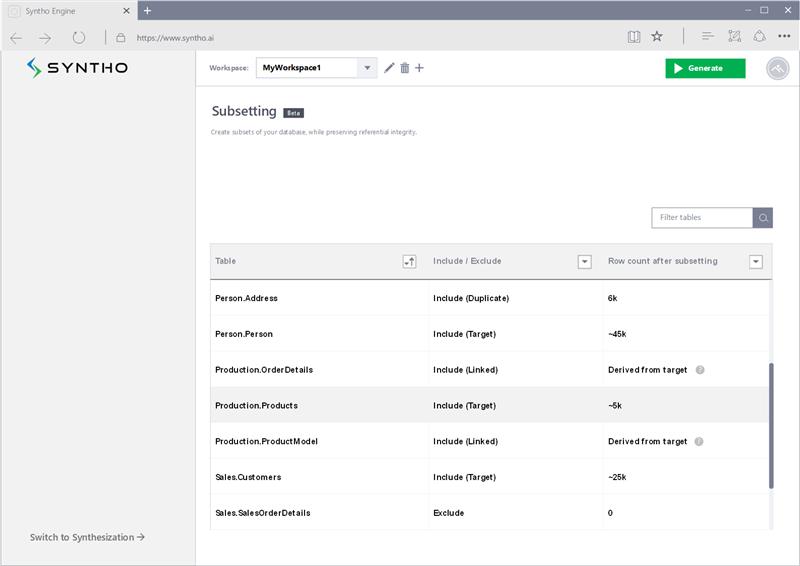Viewport: 800px width, 566px height.
Task: Click Include (Target) for Person.Person
Action: click(464, 334)
